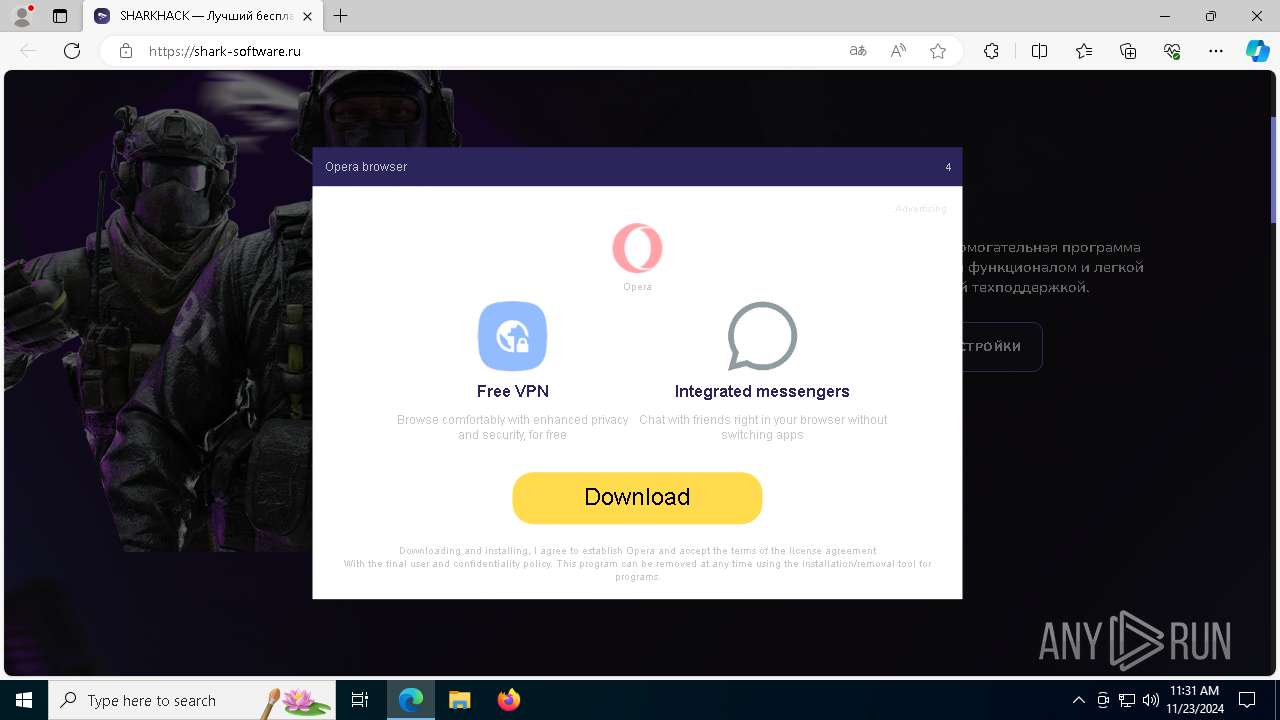Open a new tab with plus button
Image resolution: width=1280 pixels, height=720 pixels.
point(341,16)
